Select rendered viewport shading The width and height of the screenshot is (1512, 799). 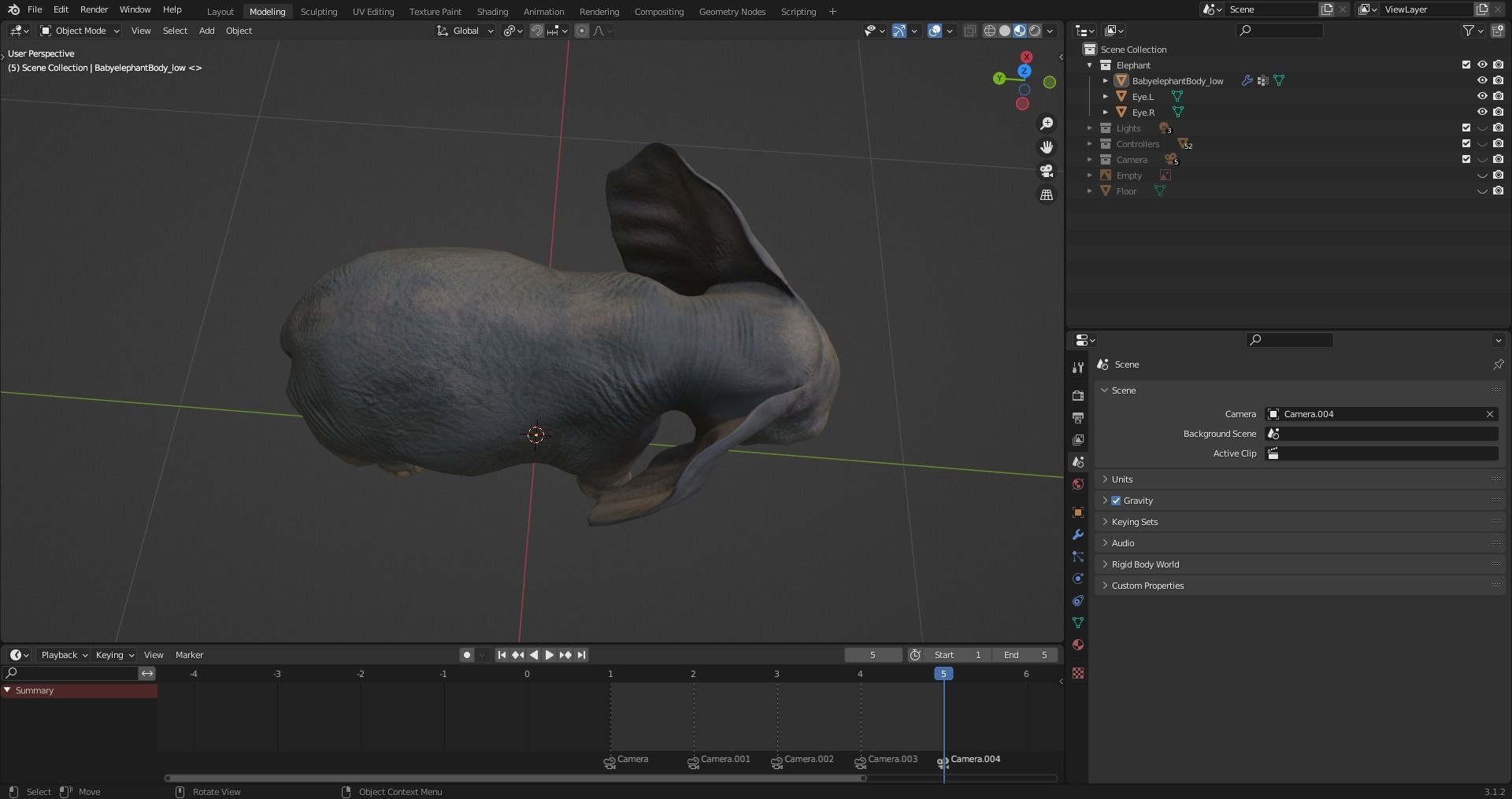(x=1035, y=31)
